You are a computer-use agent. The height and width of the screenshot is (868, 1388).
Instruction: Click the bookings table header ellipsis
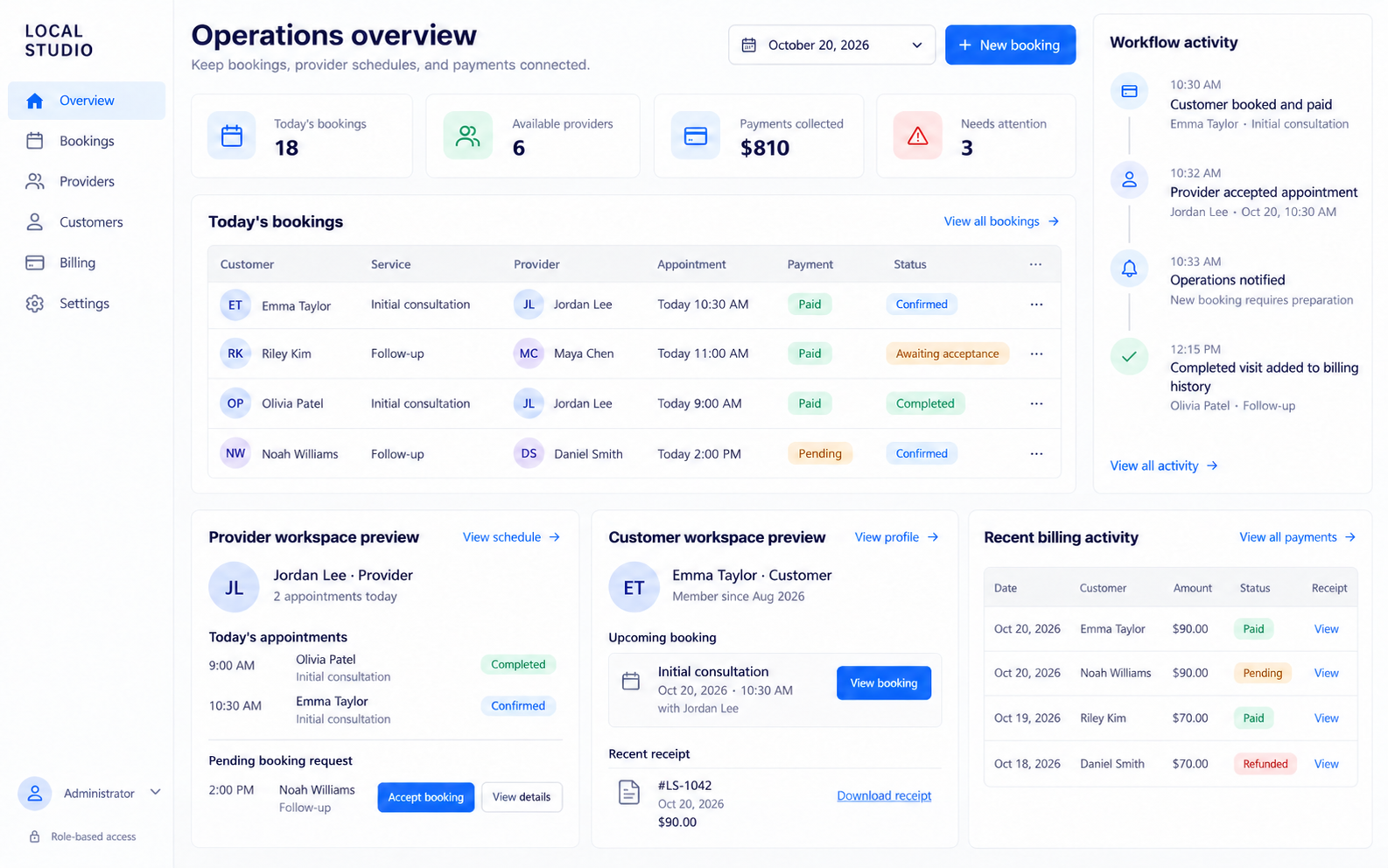pos(1035,264)
